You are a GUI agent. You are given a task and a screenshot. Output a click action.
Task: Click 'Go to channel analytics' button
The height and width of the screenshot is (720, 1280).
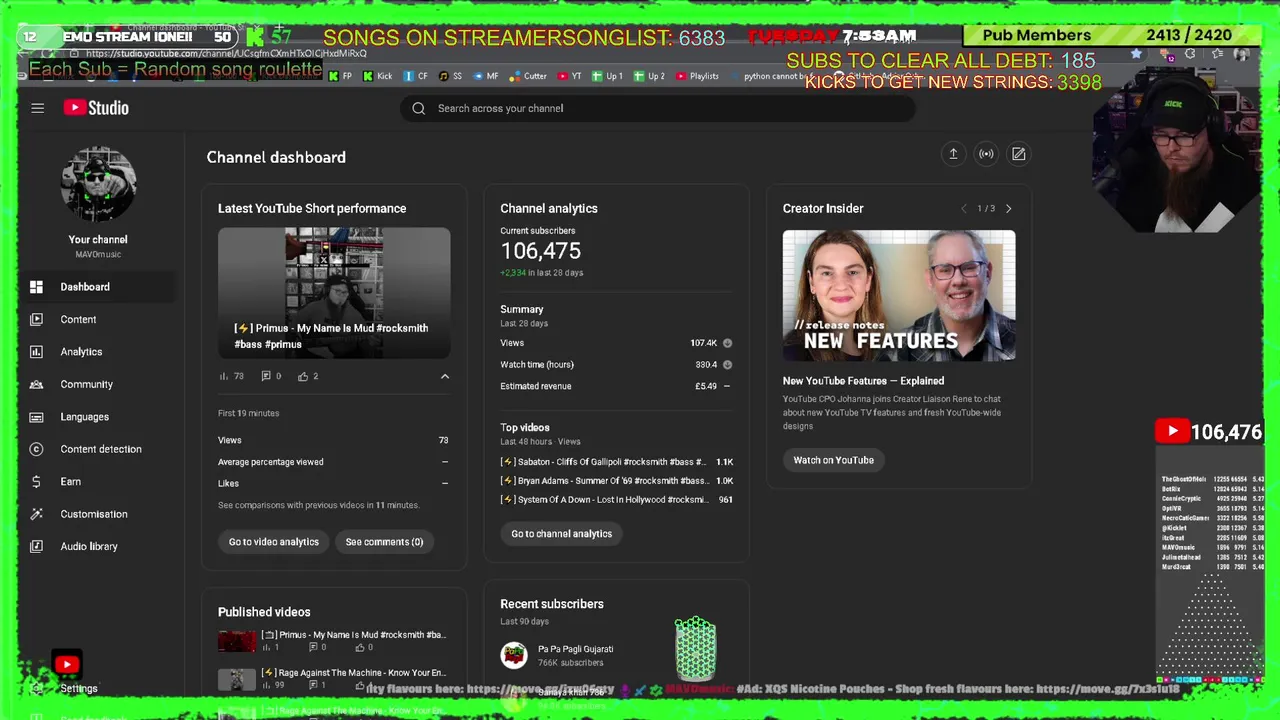click(562, 534)
